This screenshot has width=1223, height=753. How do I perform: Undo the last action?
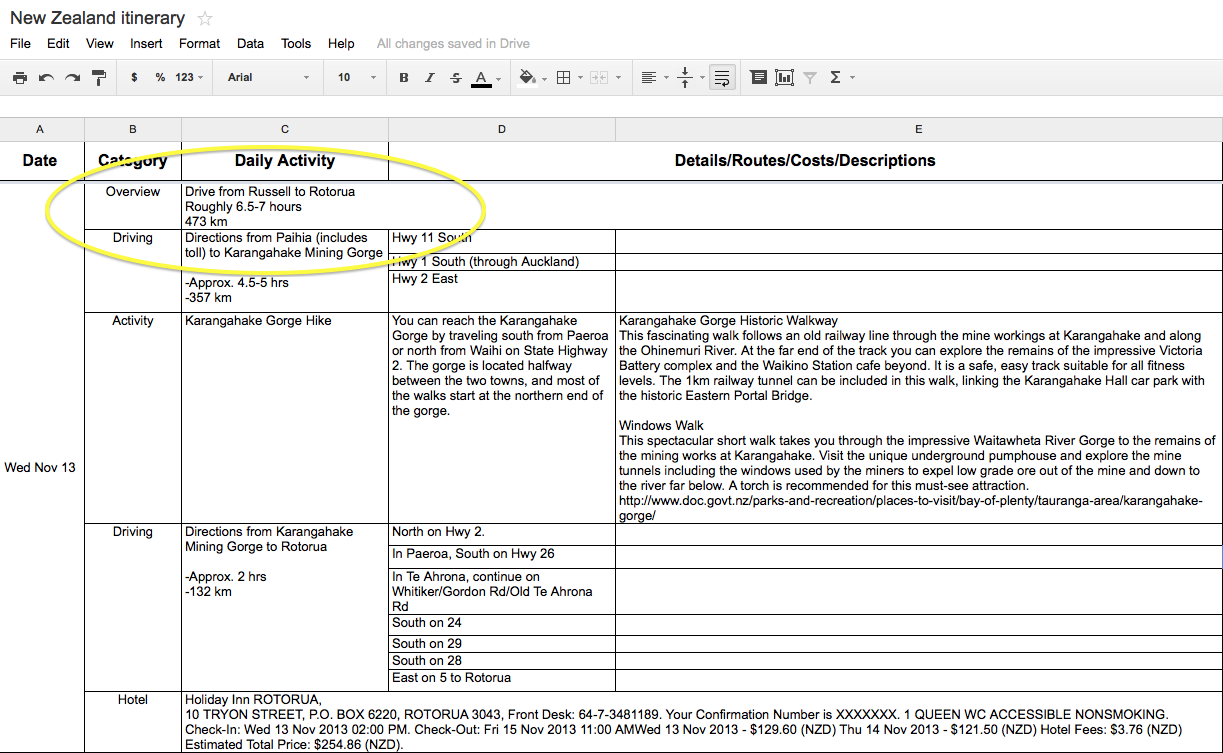tap(46, 77)
